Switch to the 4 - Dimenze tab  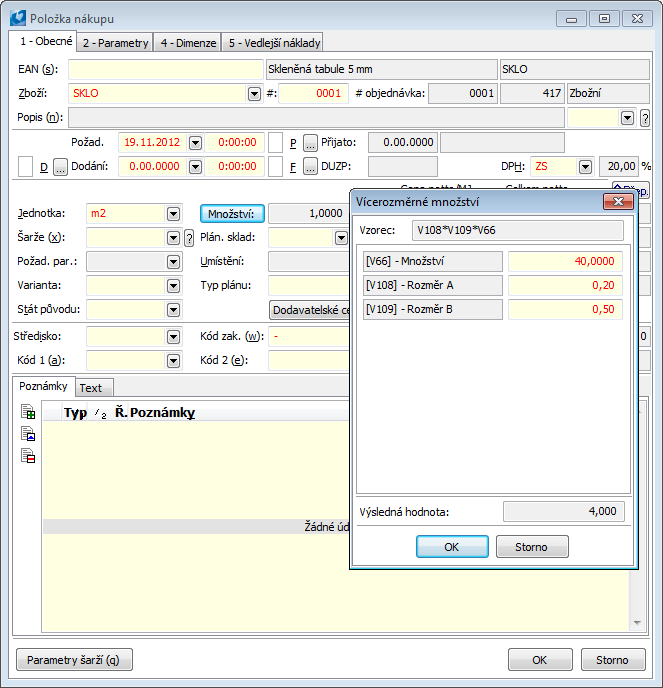188,43
